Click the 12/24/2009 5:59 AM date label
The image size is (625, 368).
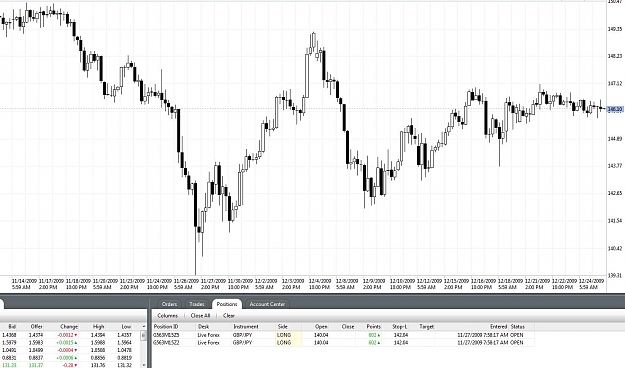tap(591, 284)
